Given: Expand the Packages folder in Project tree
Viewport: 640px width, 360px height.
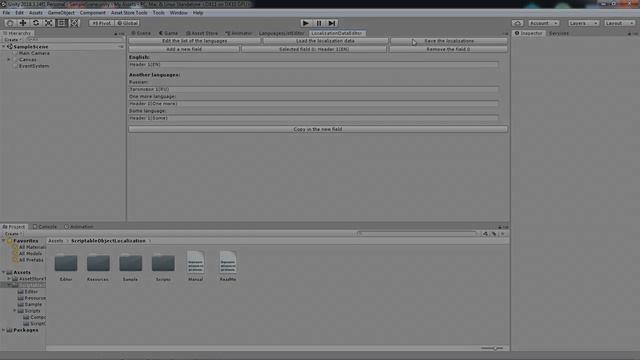Looking at the screenshot, I should (4, 330).
